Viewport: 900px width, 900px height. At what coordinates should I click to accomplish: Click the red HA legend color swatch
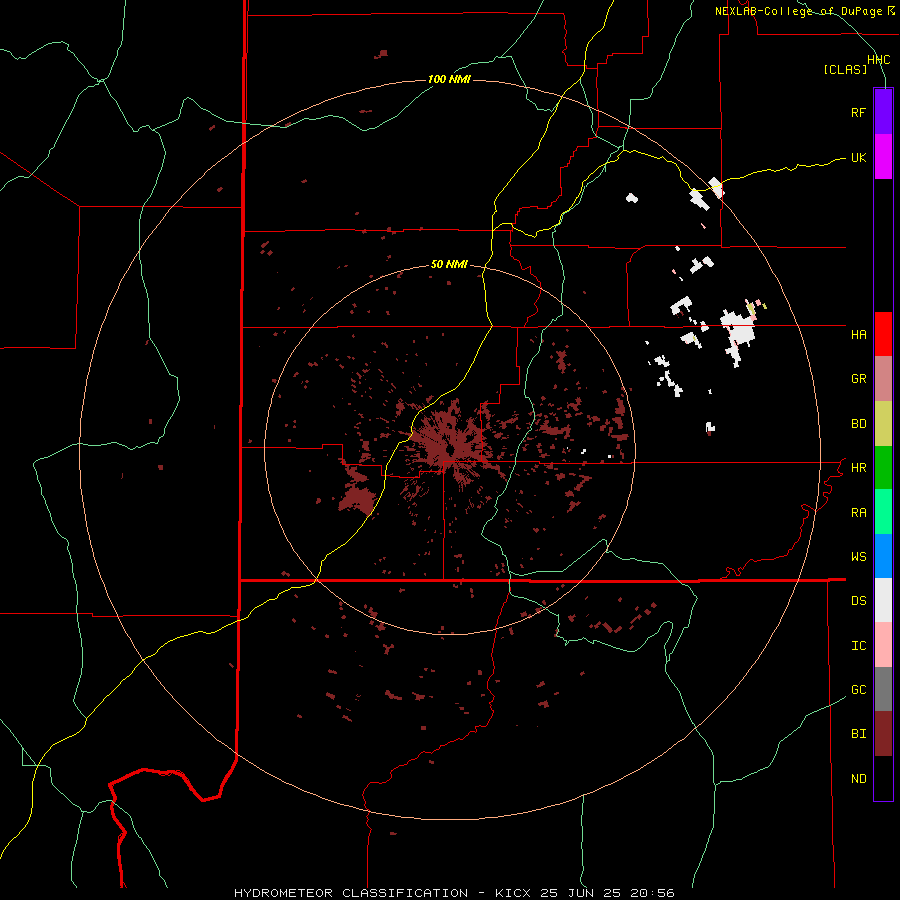[883, 334]
